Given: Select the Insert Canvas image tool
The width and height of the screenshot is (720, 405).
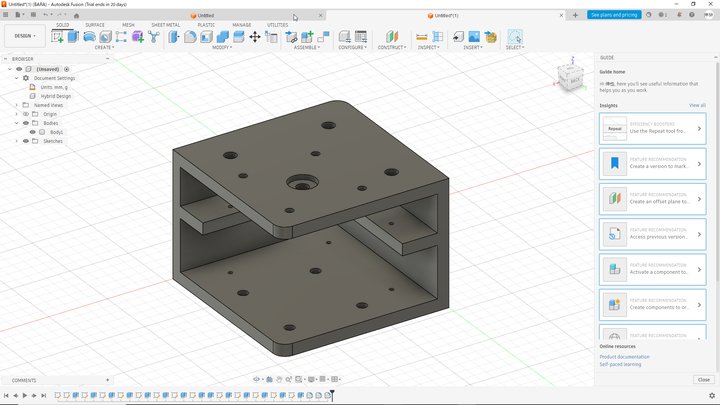Looking at the screenshot, I should coord(474,37).
